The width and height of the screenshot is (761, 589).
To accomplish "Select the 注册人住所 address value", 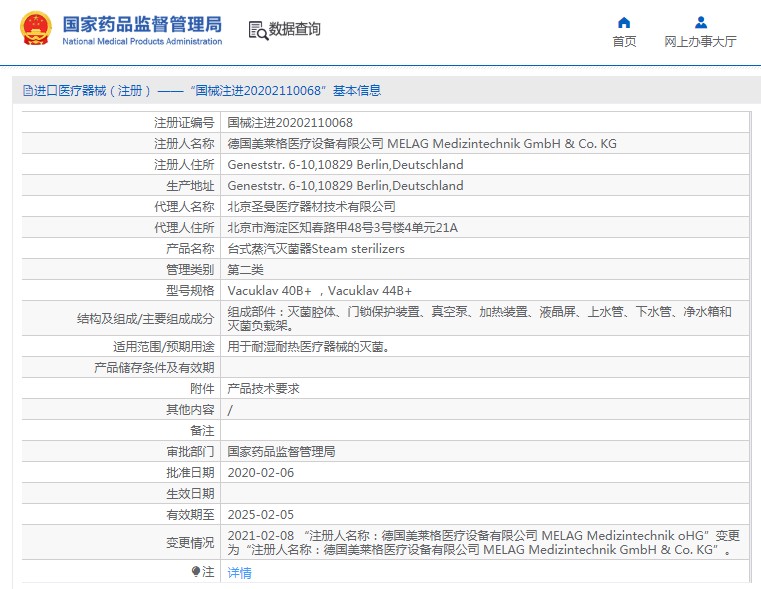I will (x=346, y=164).
